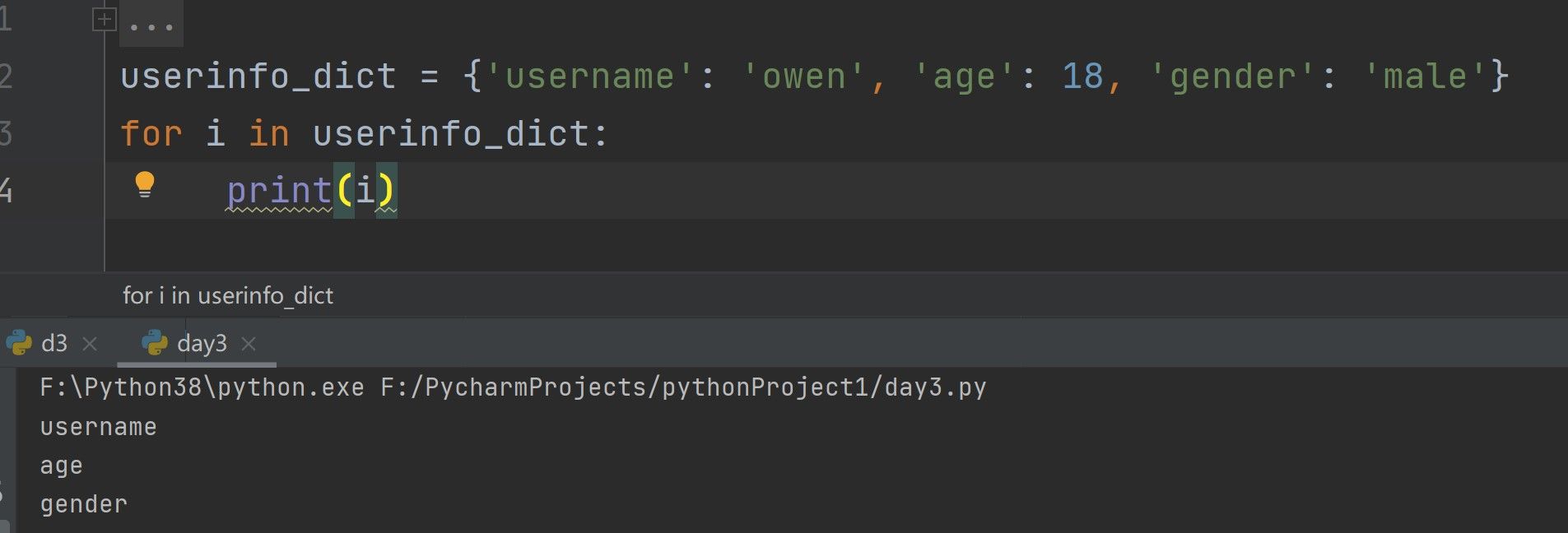Screen dimensions: 1568x533
Task: Click the Python icon on day3 tab
Action: 155,343
